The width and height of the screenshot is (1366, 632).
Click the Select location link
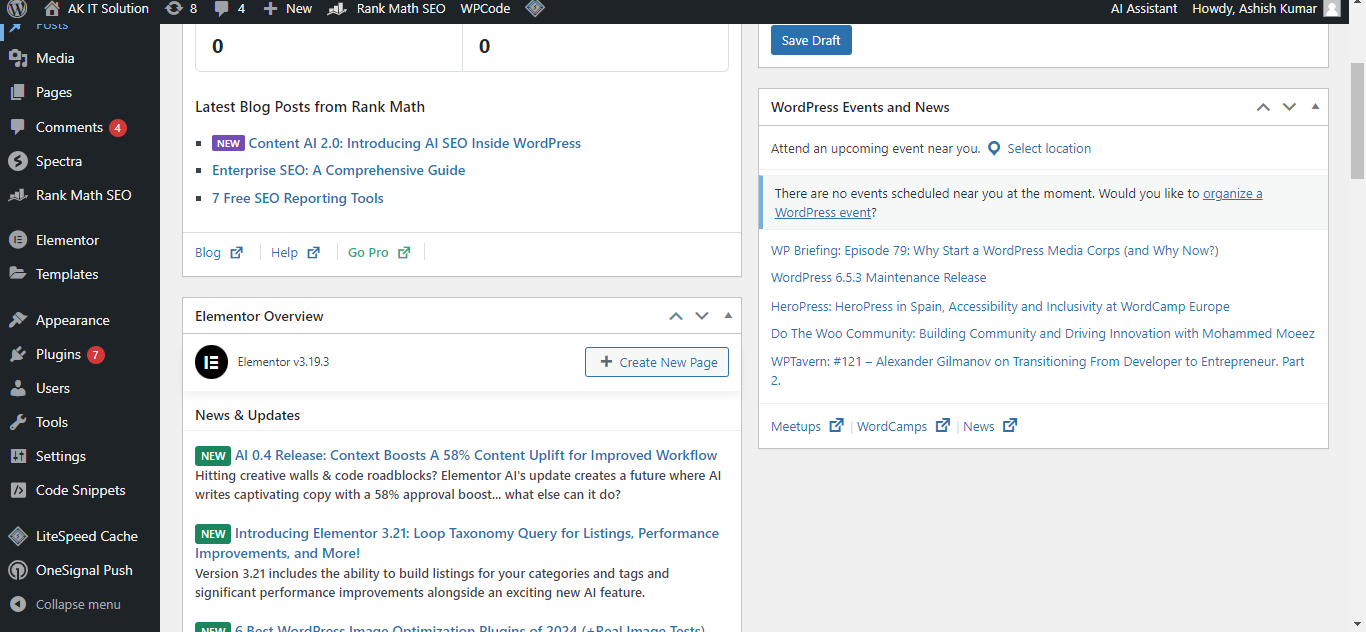click(1049, 148)
